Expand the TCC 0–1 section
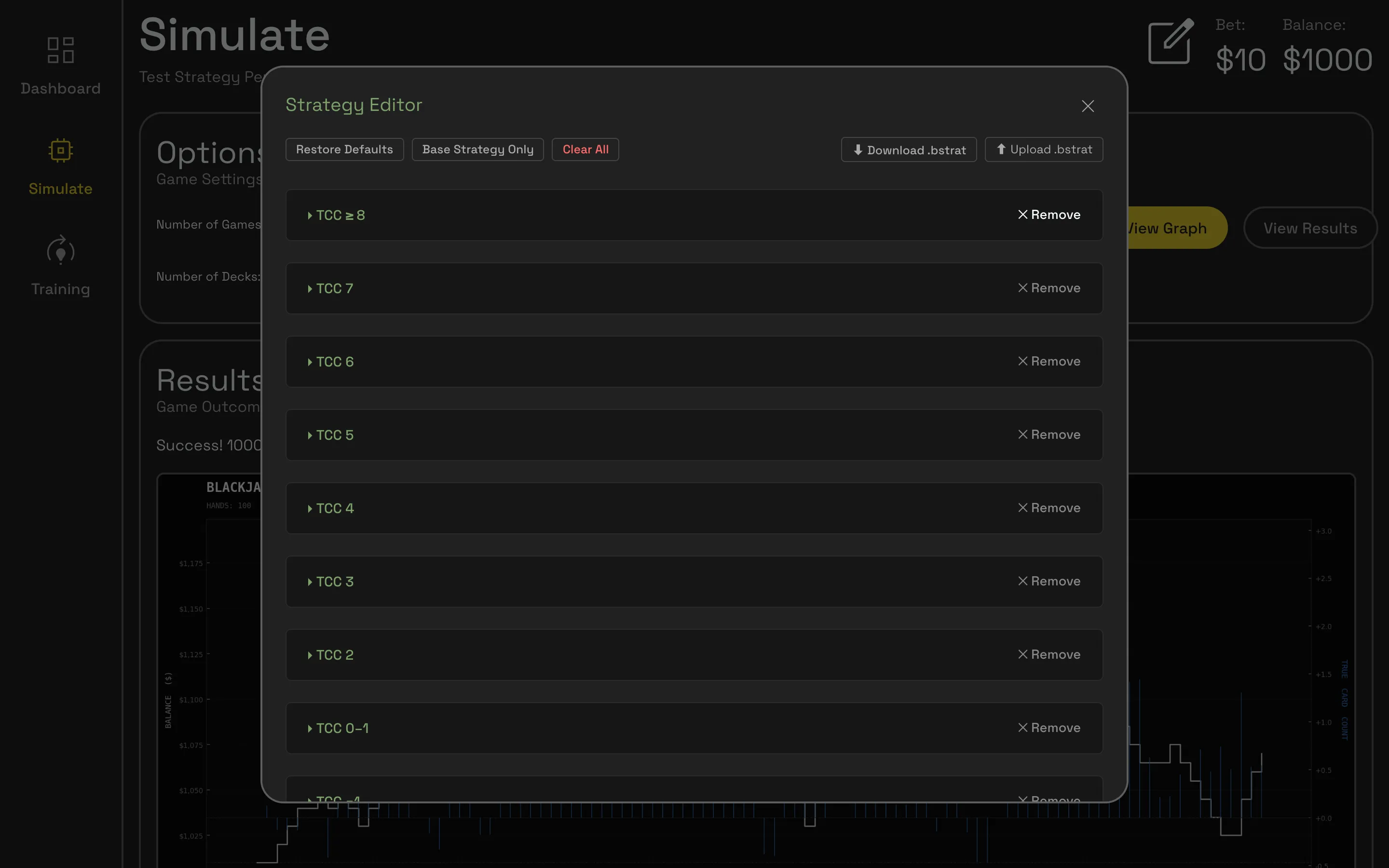 338,728
